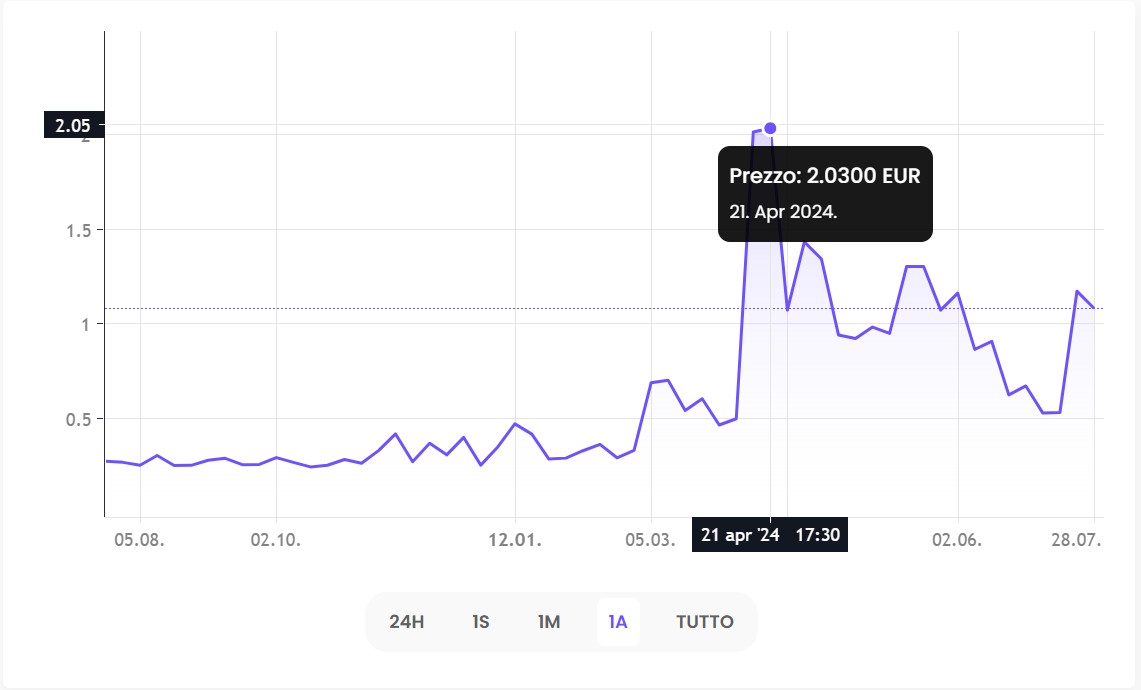The width and height of the screenshot is (1141, 690).
Task: Click the 1.5 price axis label
Action: tap(79, 230)
